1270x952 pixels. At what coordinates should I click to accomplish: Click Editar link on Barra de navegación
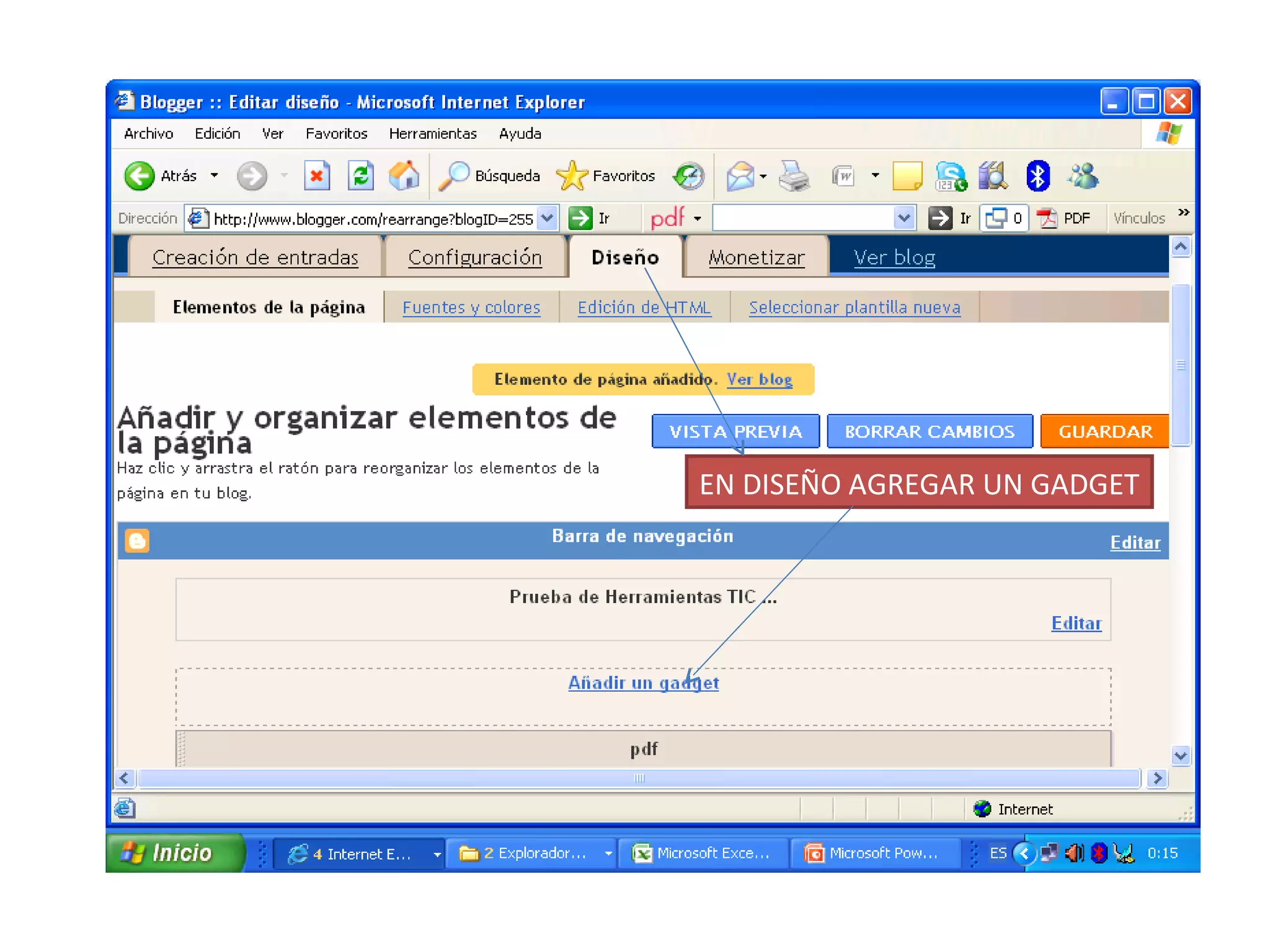(1135, 543)
